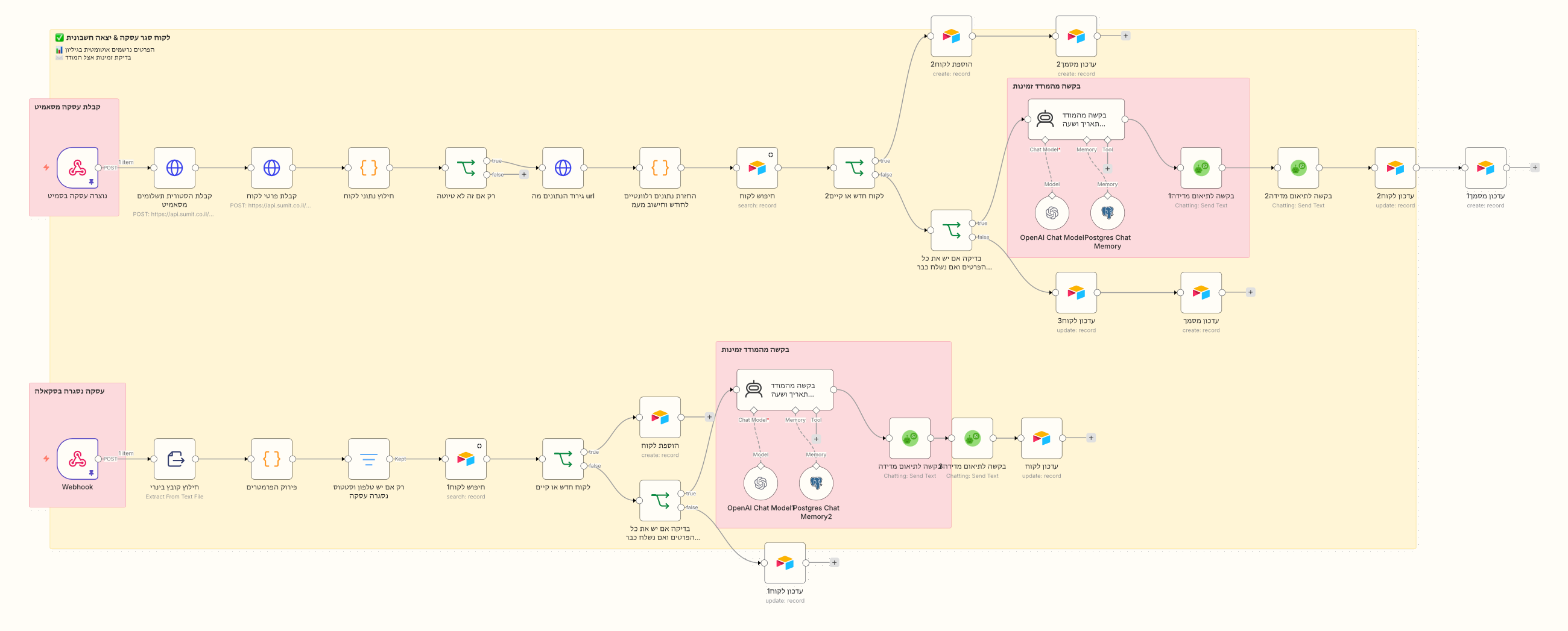Image resolution: width=1568 pixels, height=631 pixels.
Task: Click the plus after עדכון לקוח1 node
Action: (x=835, y=562)
